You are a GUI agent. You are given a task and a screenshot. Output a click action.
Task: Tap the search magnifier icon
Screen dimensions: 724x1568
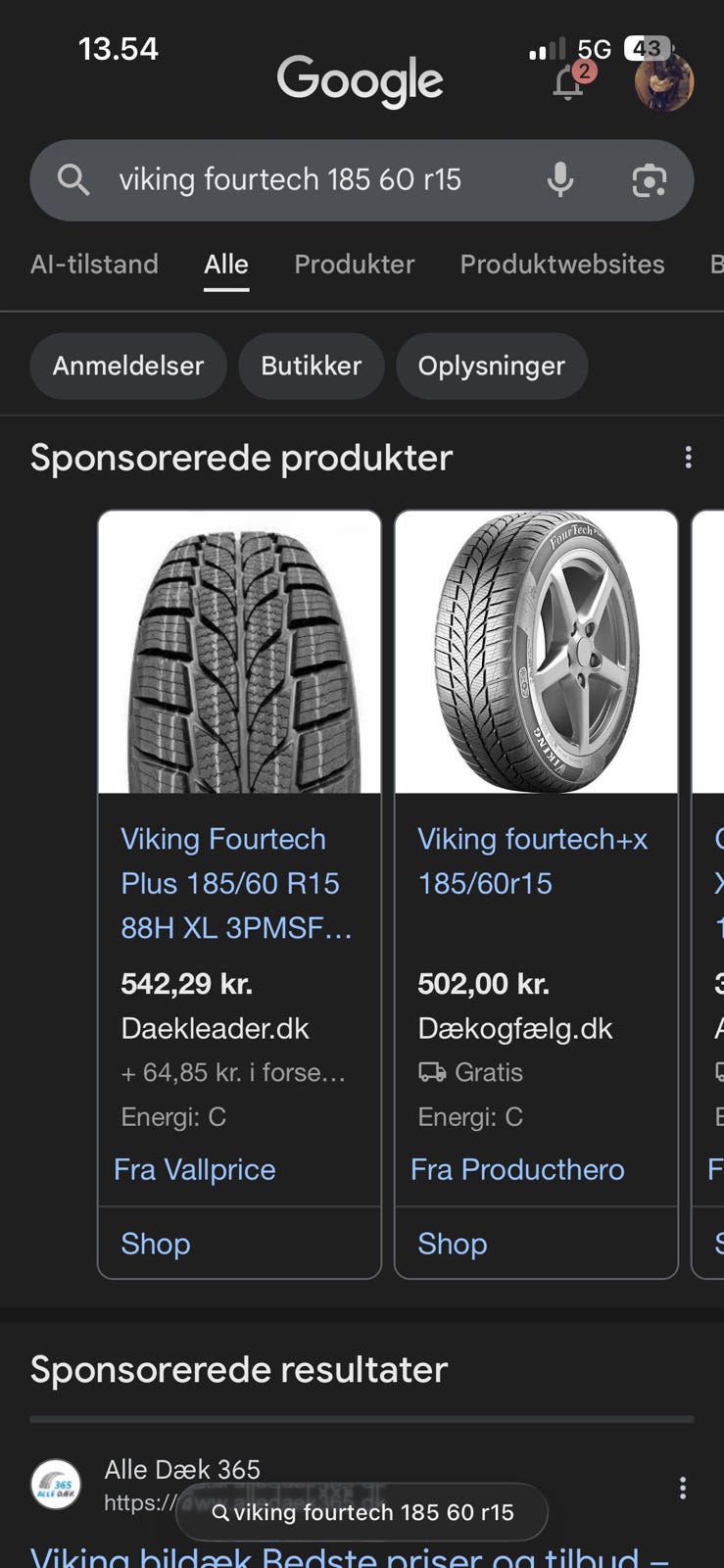tap(73, 179)
